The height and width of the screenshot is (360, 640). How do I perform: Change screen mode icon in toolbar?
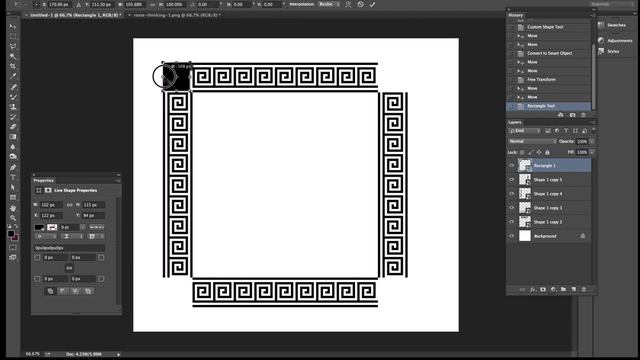[x=13, y=258]
